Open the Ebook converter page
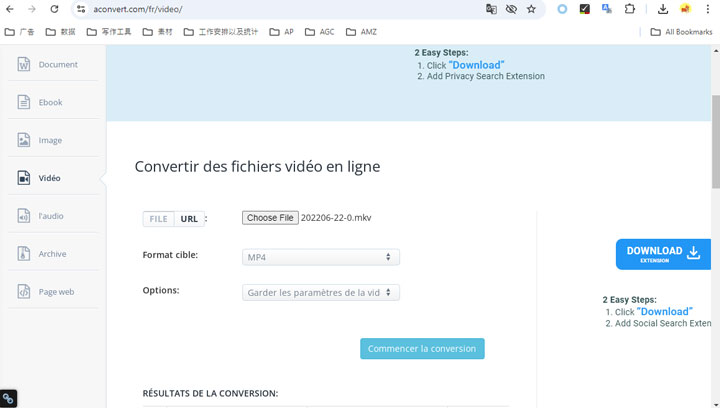This screenshot has width=720, height=408. pyautogui.click(x=51, y=102)
